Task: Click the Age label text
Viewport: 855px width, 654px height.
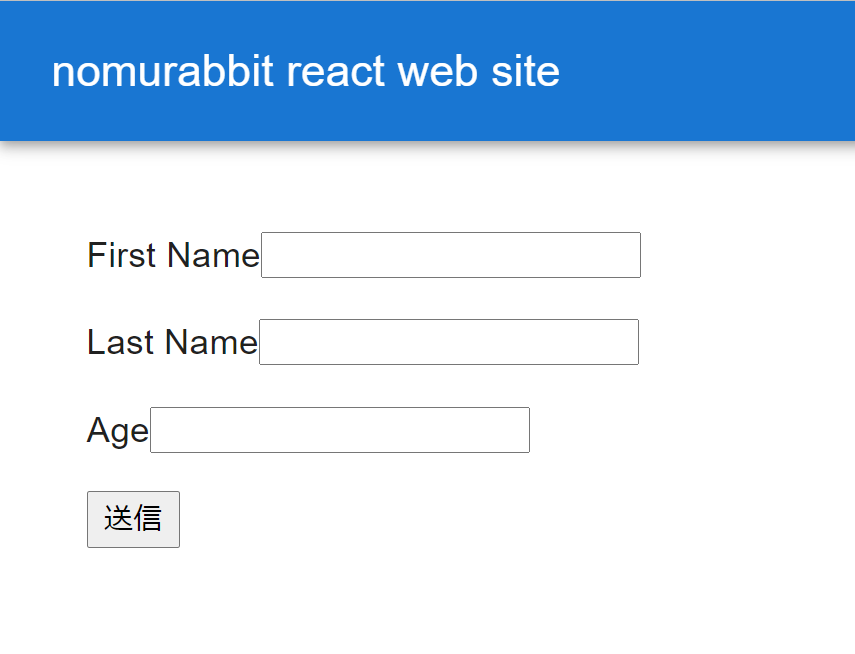Action: (x=117, y=430)
